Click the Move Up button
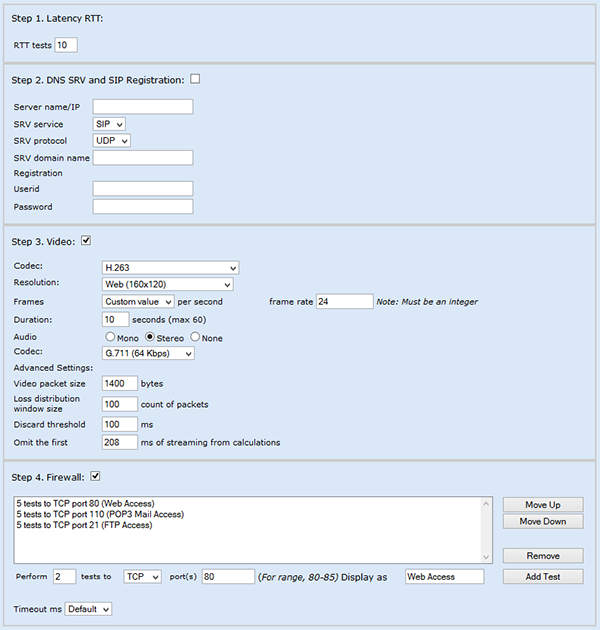Image resolution: width=600 pixels, height=630 pixels. 543,505
